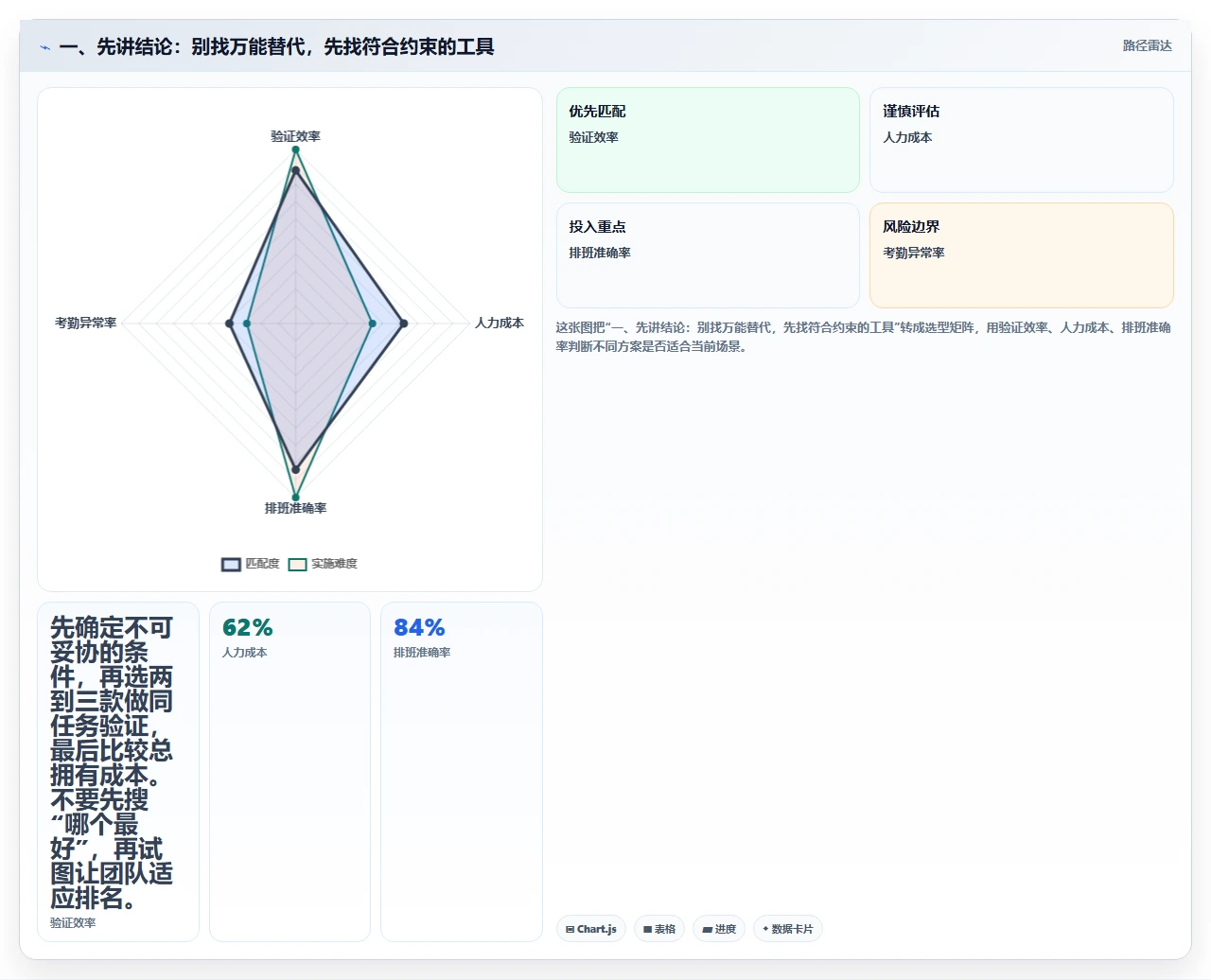This screenshot has width=1211, height=980.
Task: Open the 风险边界 card
Action: [1022, 255]
